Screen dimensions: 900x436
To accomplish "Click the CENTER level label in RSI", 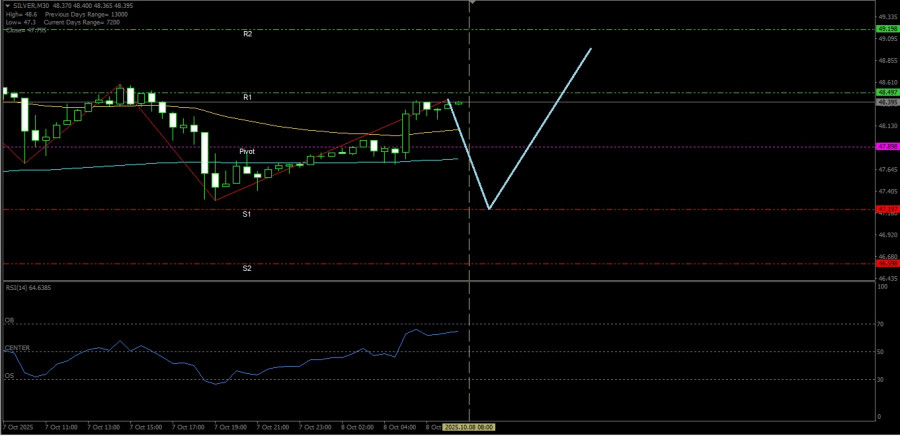I will (x=16, y=348).
